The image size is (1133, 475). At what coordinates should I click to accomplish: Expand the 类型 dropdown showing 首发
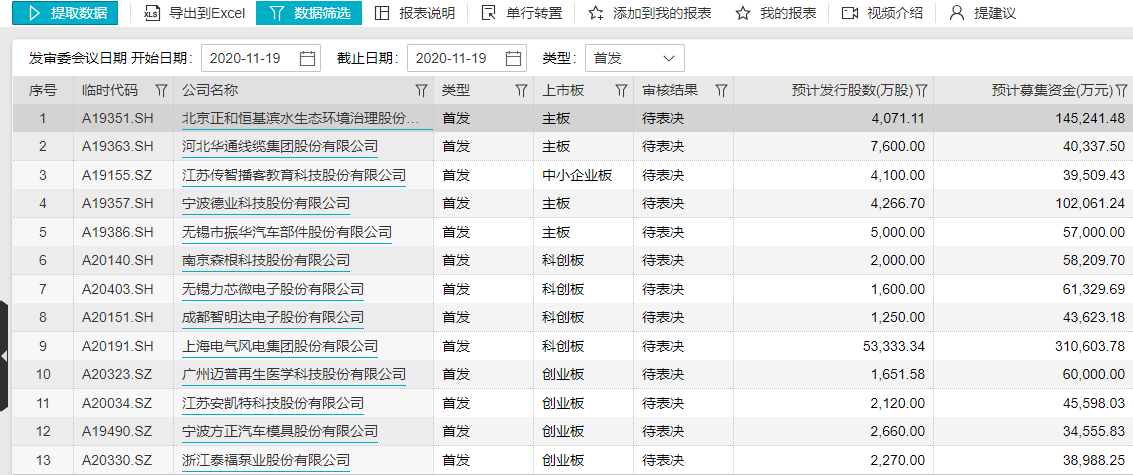pyautogui.click(x=634, y=59)
